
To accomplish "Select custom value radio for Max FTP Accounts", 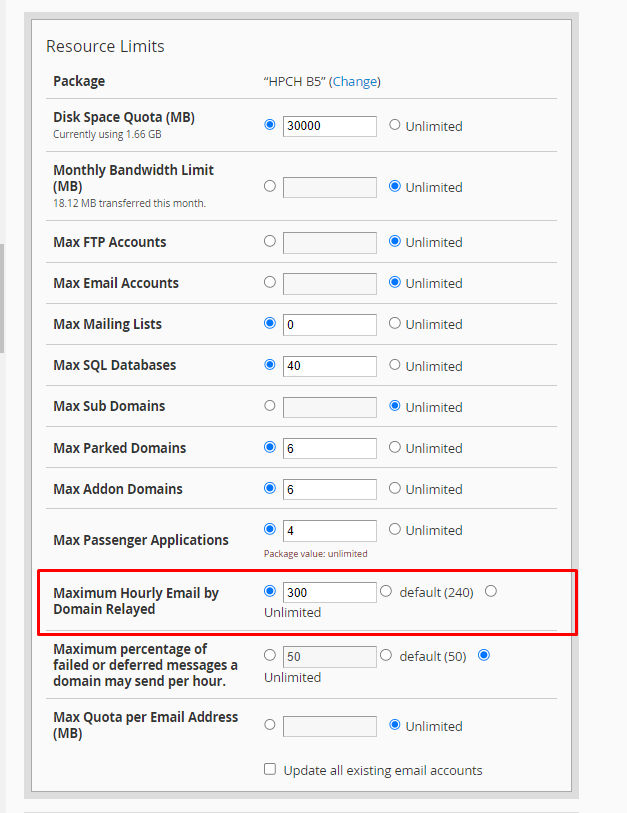I will click(x=270, y=241).
